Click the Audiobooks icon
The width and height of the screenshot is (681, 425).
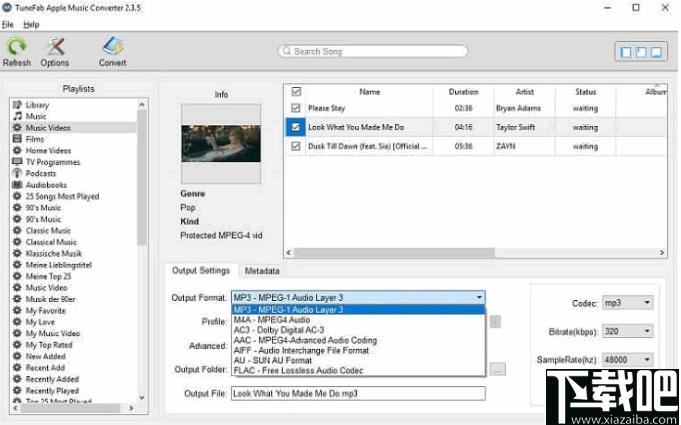[x=17, y=184]
